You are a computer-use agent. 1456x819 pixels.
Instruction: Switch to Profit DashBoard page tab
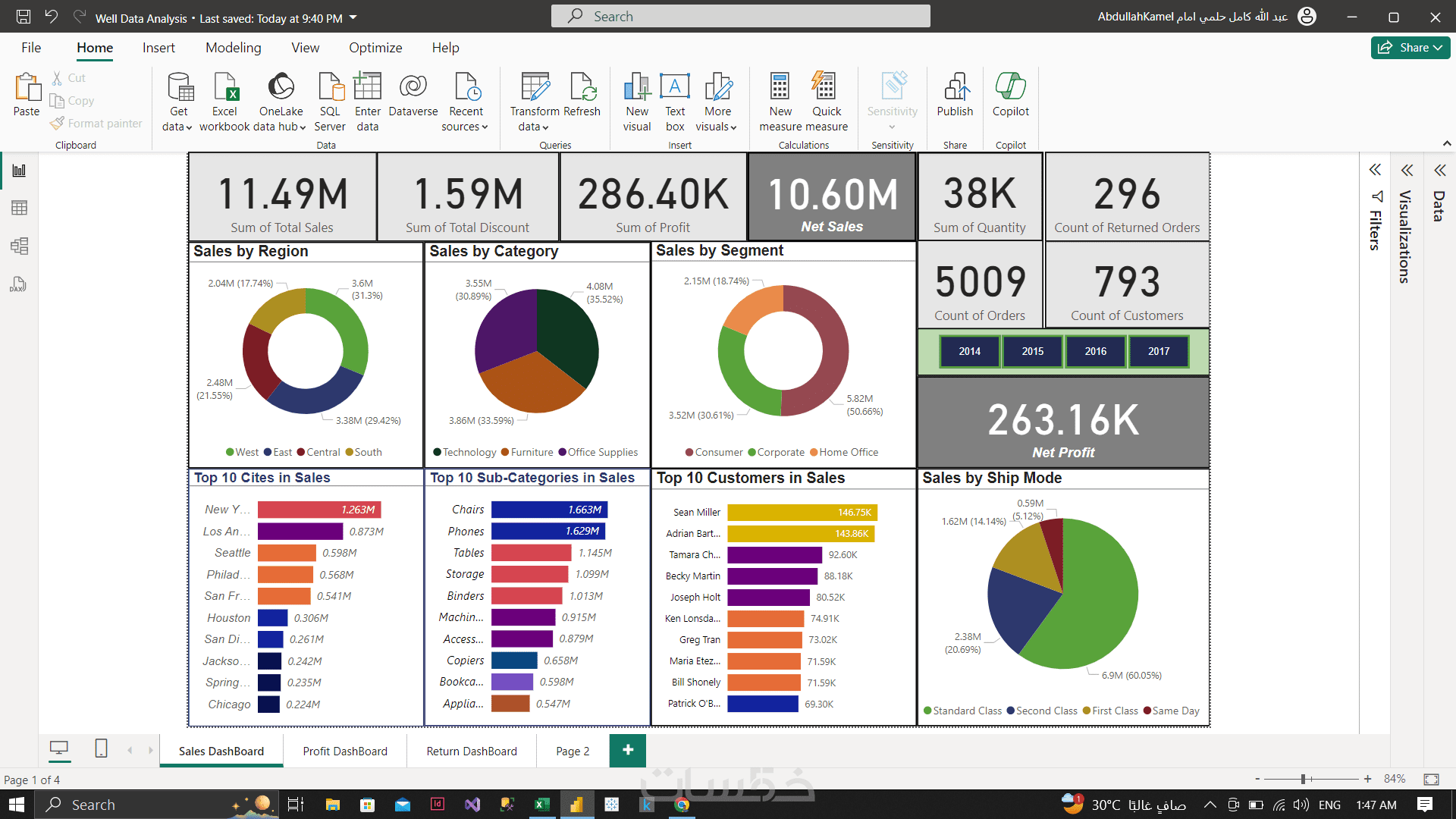coord(344,751)
